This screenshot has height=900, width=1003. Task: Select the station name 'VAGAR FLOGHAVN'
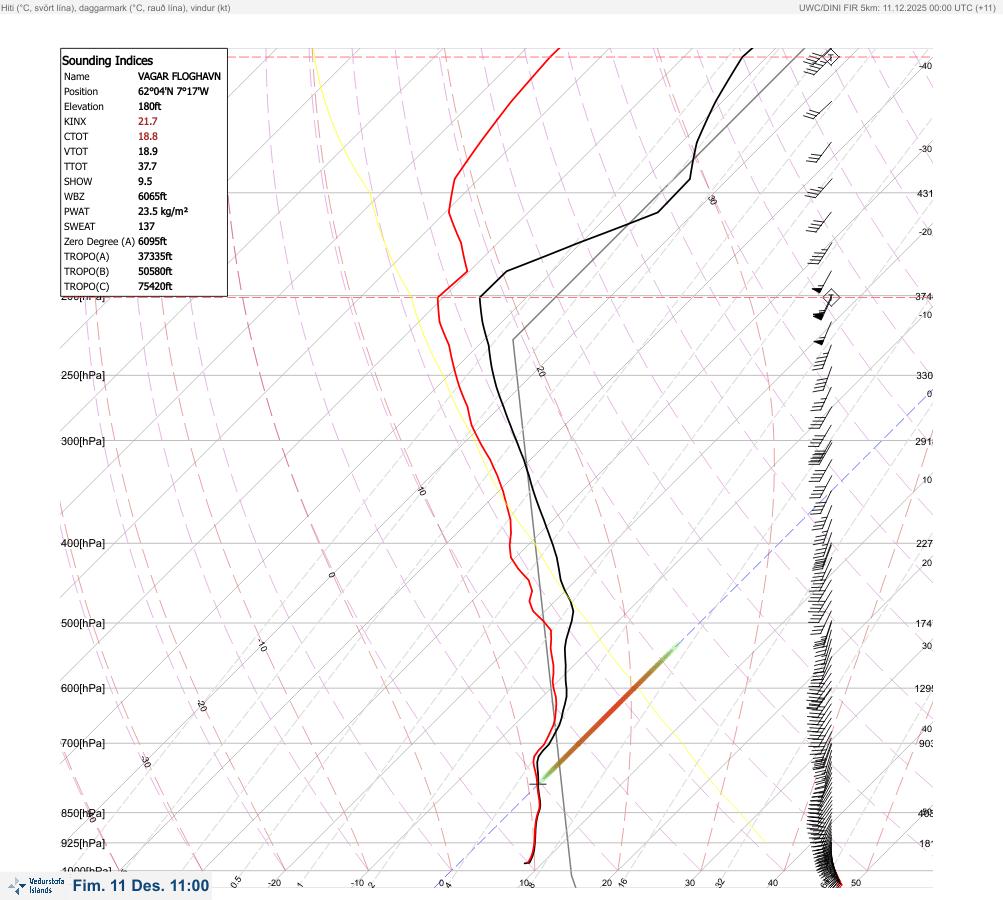179,76
